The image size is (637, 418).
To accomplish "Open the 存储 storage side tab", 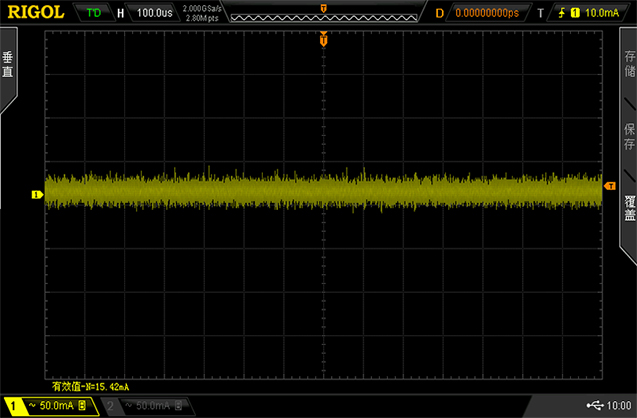I will pos(629,64).
